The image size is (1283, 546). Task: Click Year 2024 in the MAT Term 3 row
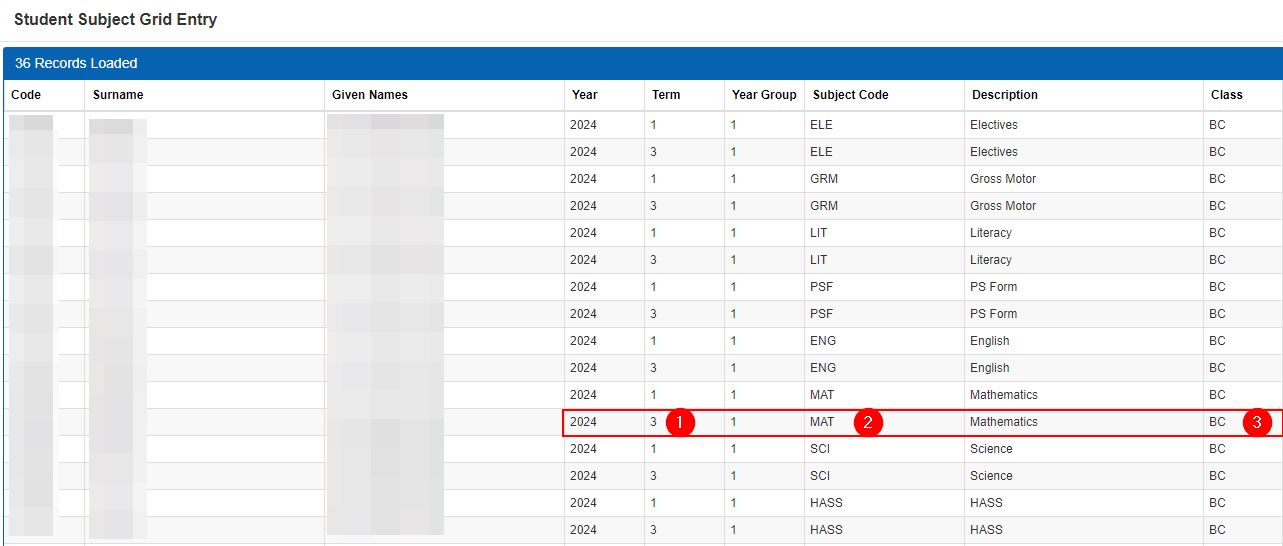pos(583,422)
